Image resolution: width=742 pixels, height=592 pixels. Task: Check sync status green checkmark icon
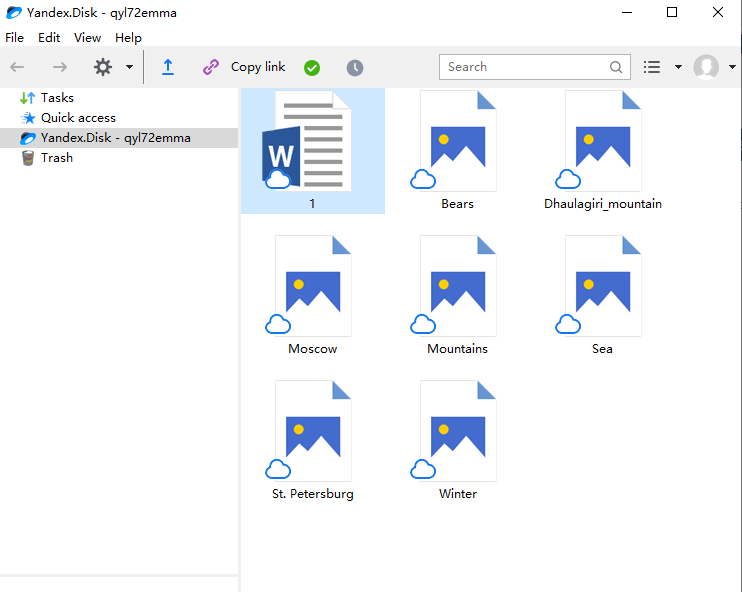click(312, 68)
